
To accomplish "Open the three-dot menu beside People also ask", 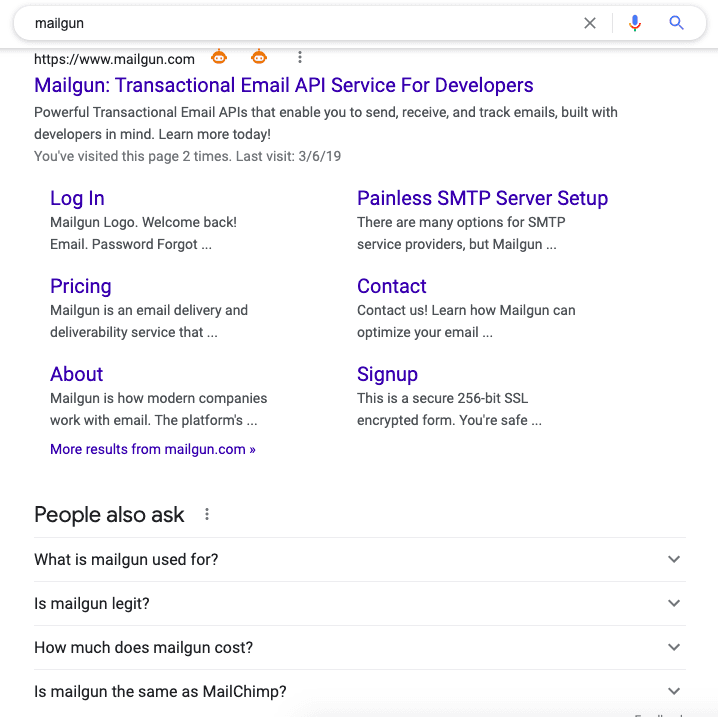I will point(207,514).
